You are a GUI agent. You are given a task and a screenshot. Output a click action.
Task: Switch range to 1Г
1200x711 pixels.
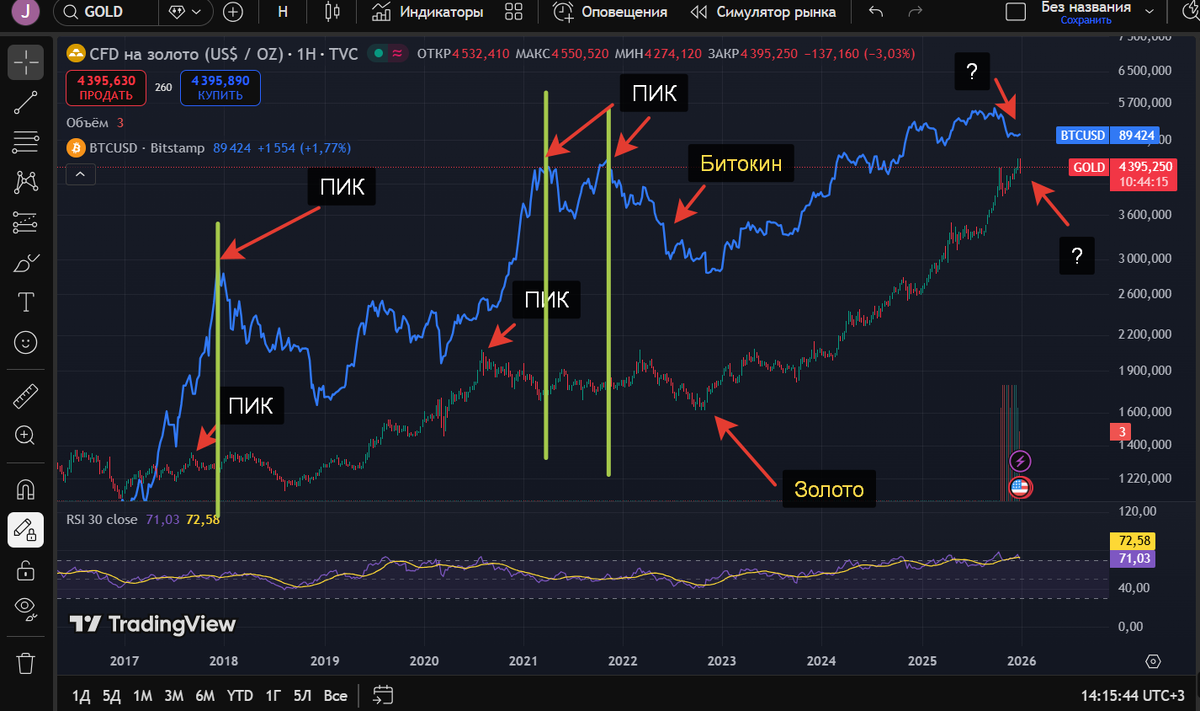(272, 695)
